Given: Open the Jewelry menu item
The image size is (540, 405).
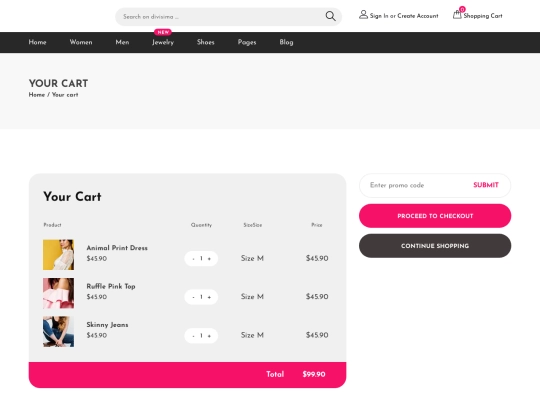Looking at the screenshot, I should click(163, 42).
